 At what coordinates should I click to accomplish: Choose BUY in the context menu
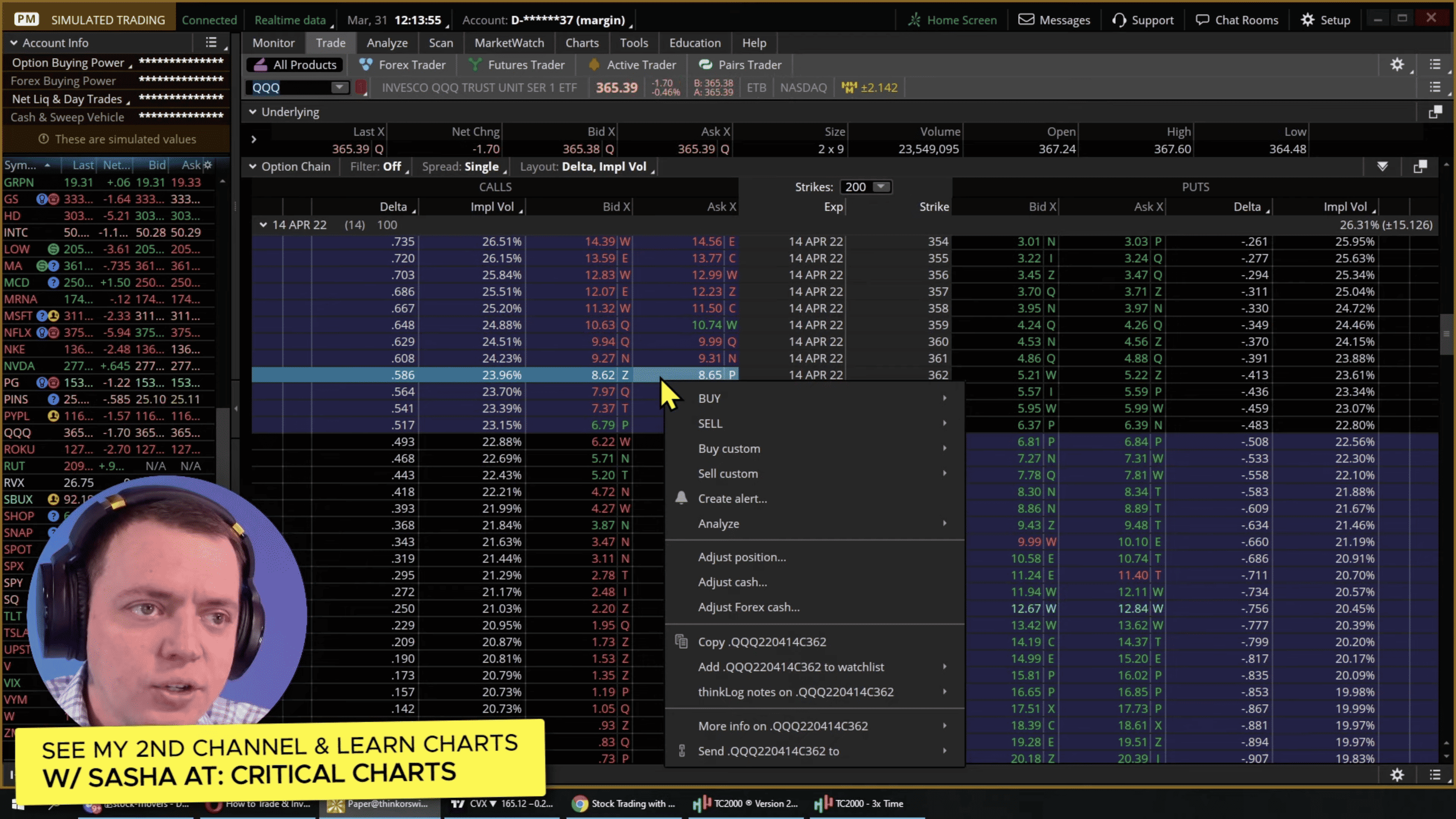coord(814,398)
